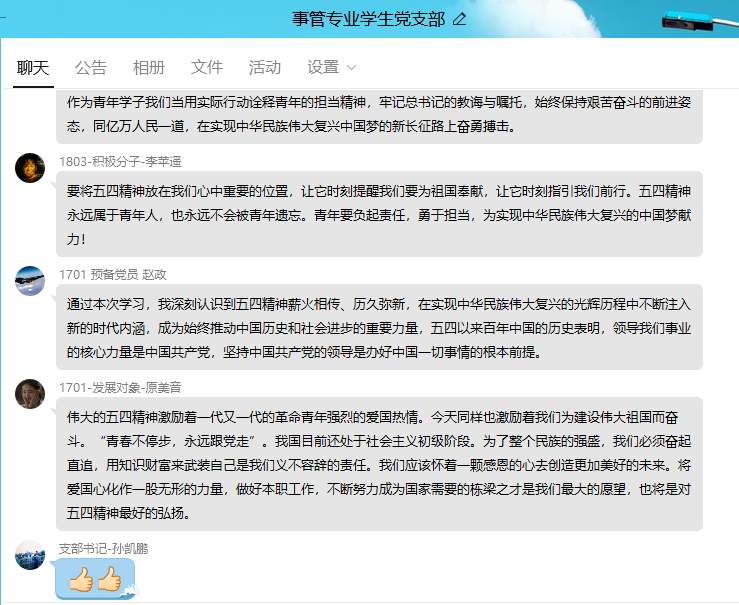Select message starting with 伟大的五四精神激励着
This screenshot has height=605, width=739.
pos(379,464)
